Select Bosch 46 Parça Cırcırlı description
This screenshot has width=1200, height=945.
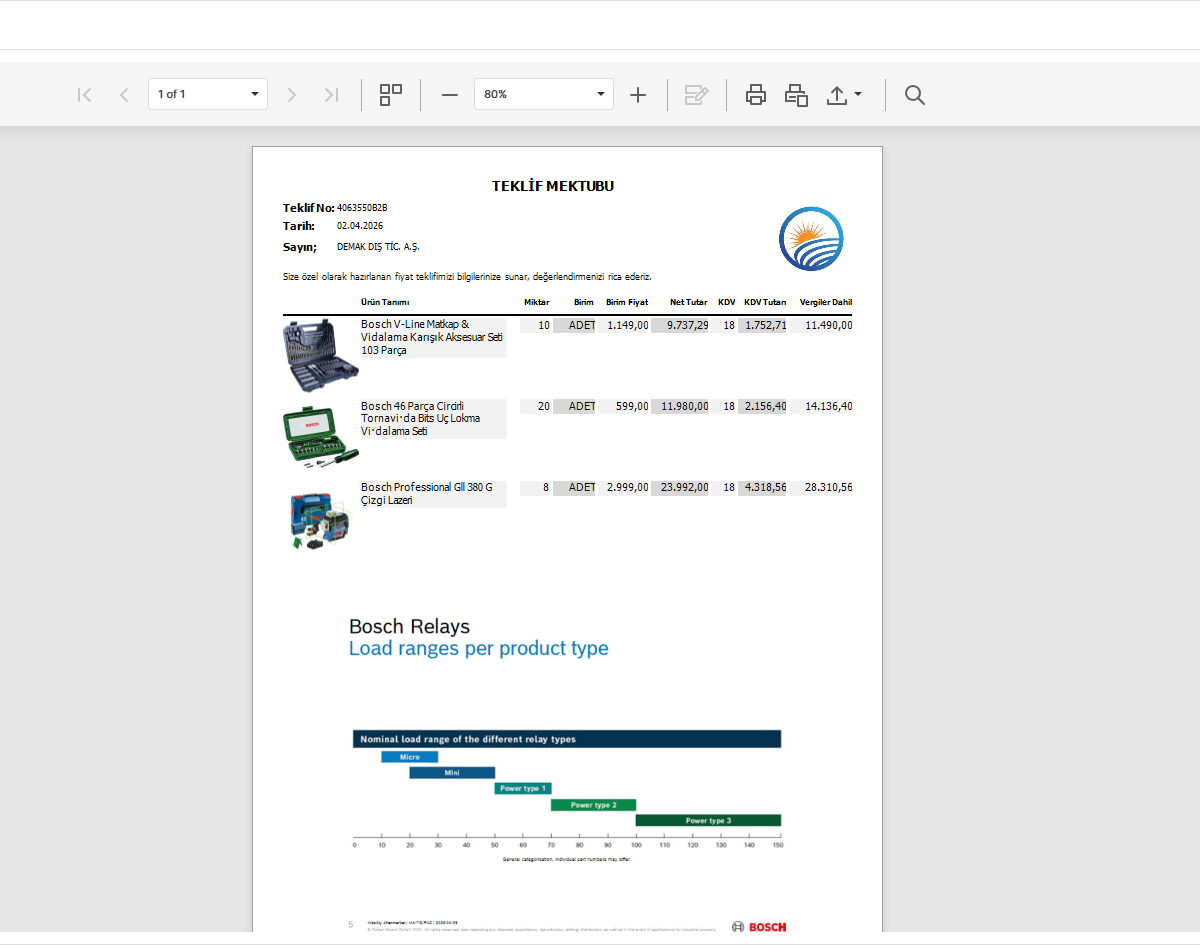pos(434,418)
